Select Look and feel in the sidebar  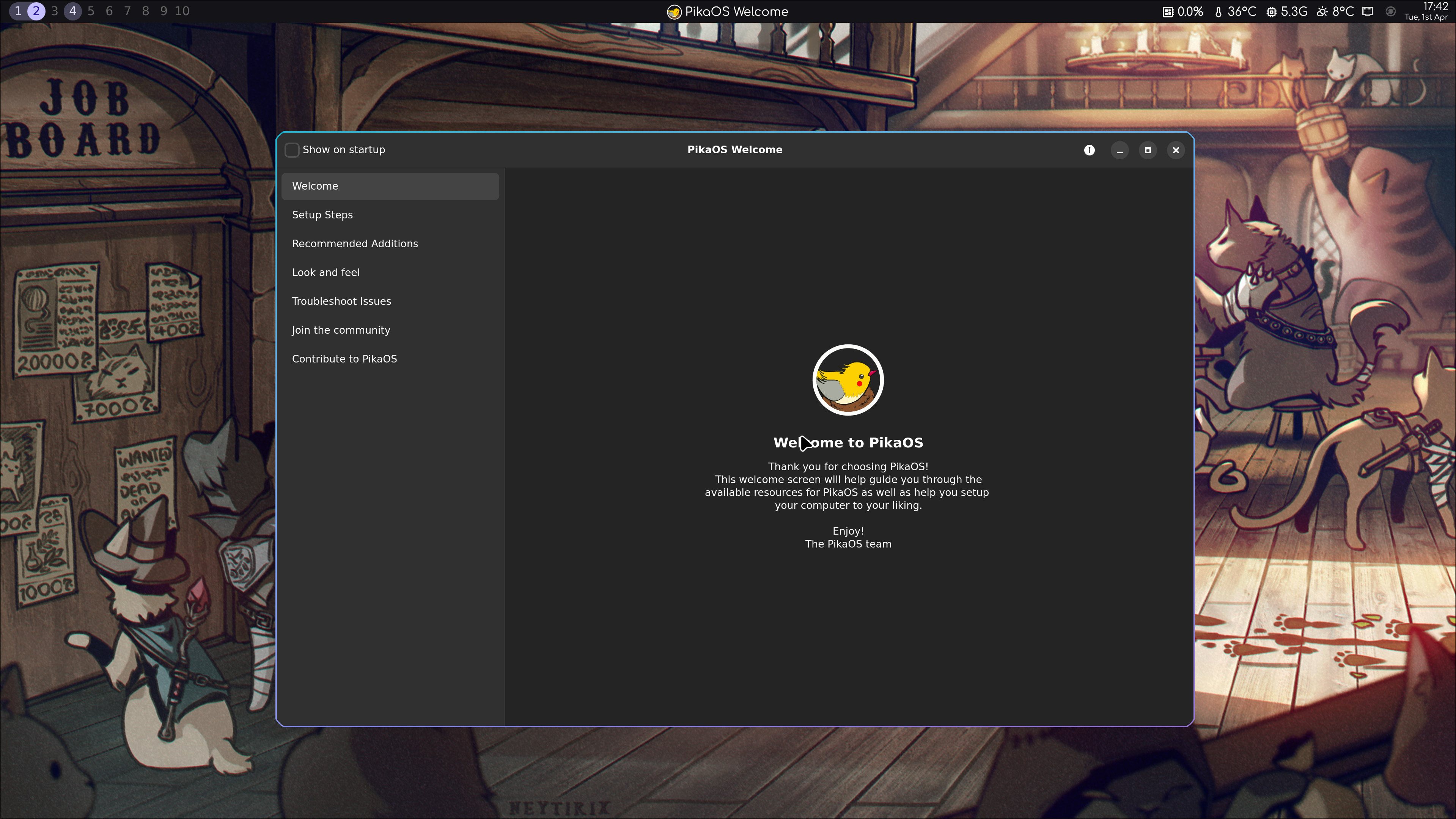pos(325,272)
